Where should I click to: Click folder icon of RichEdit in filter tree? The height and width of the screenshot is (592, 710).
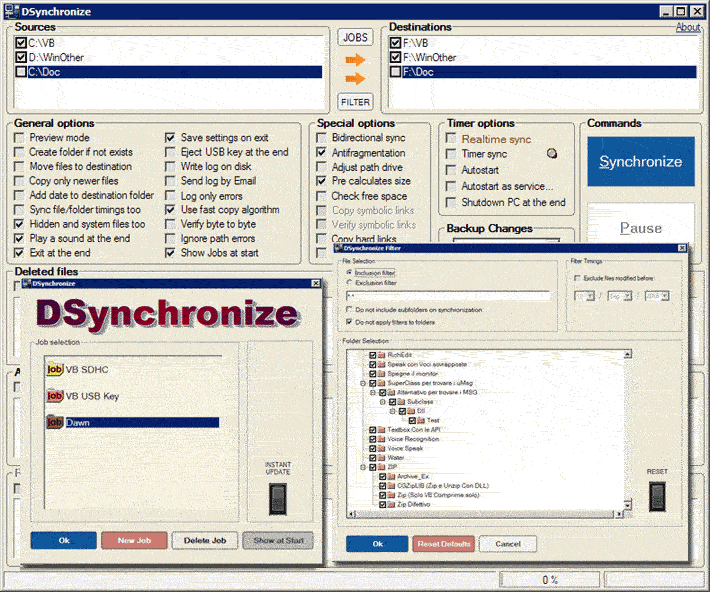coord(381,355)
